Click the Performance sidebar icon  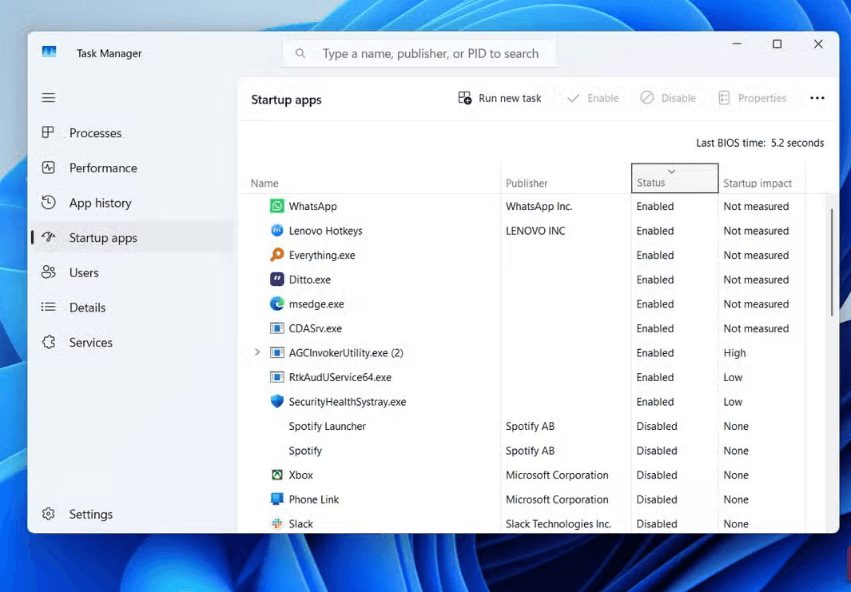pyautogui.click(x=48, y=168)
